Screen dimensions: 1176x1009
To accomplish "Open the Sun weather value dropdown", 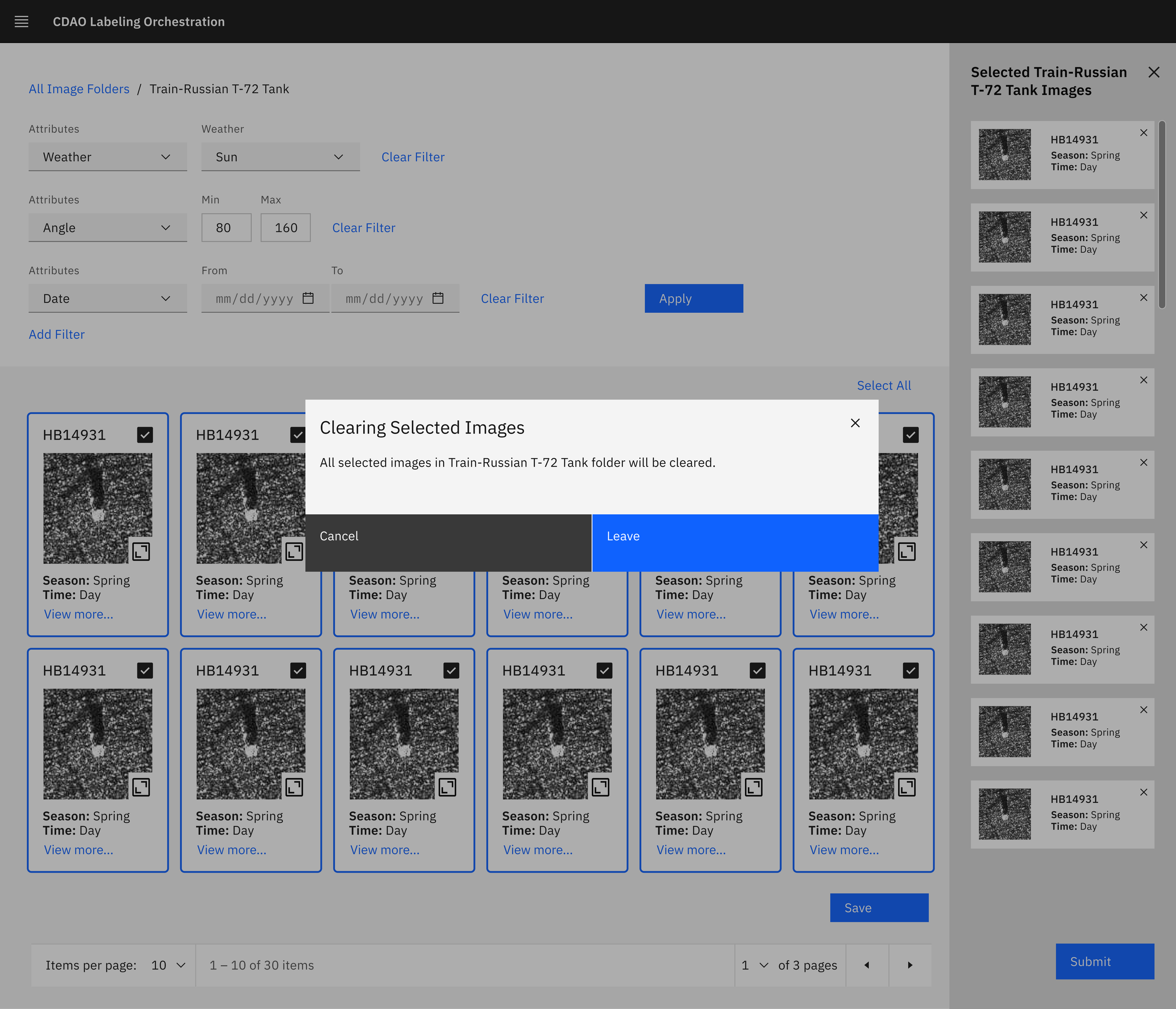I will click(x=280, y=157).
